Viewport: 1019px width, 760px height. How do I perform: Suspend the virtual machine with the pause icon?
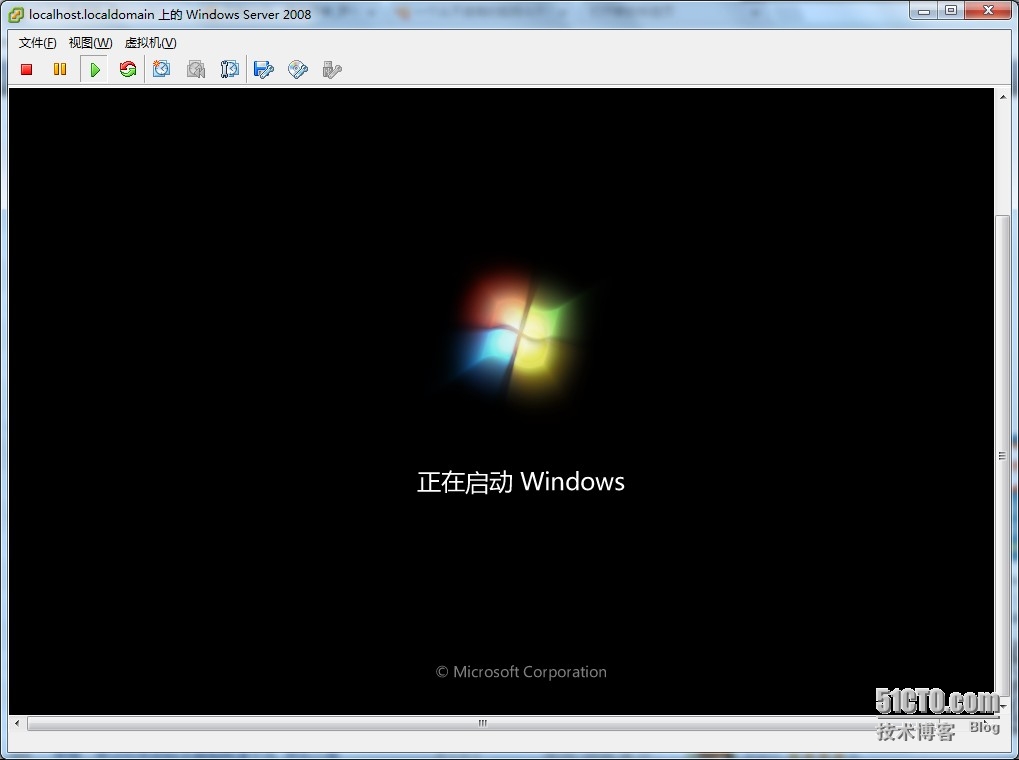pos(60,69)
